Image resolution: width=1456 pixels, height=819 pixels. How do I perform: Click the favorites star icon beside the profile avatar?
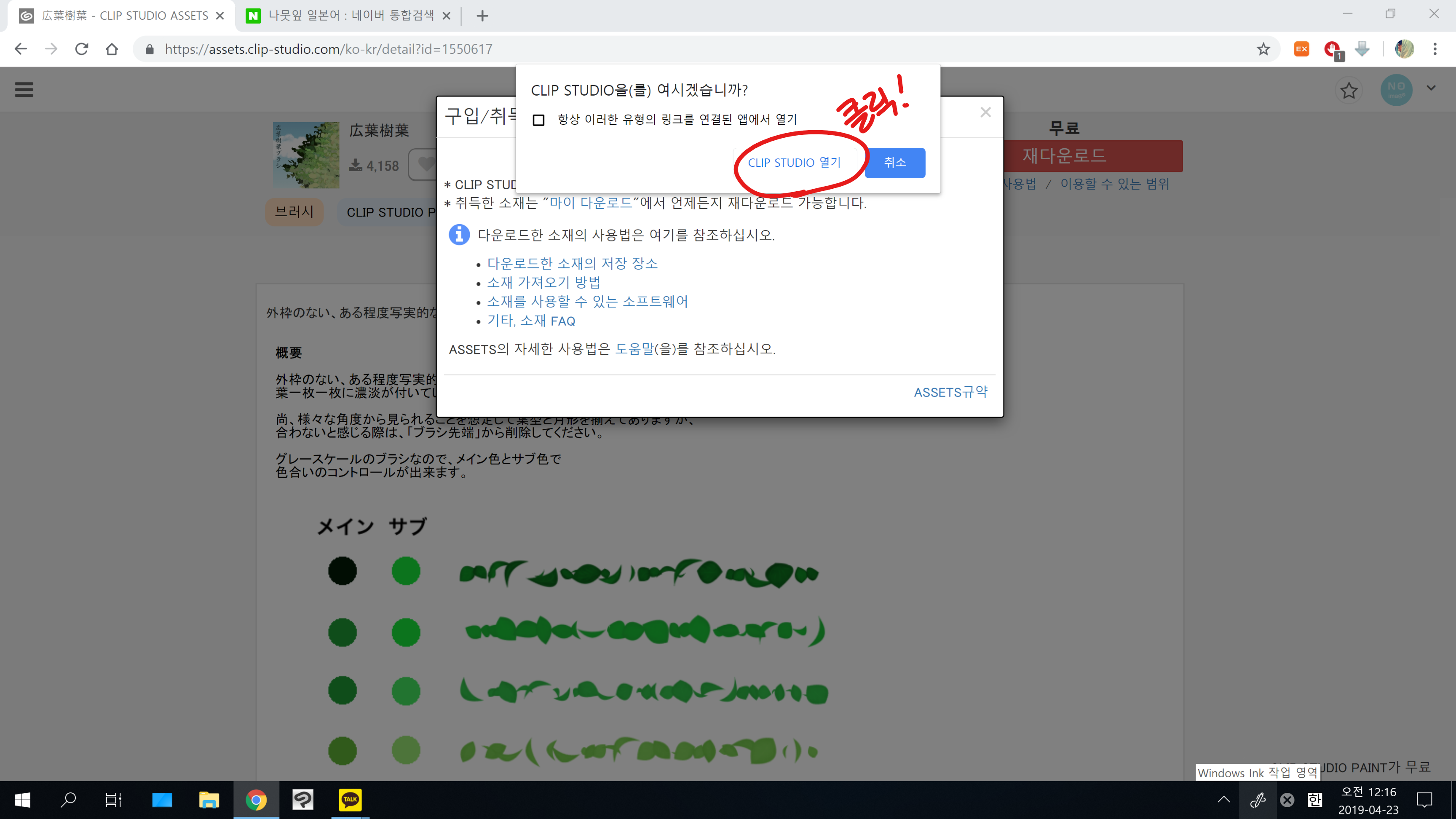coord(1349,91)
